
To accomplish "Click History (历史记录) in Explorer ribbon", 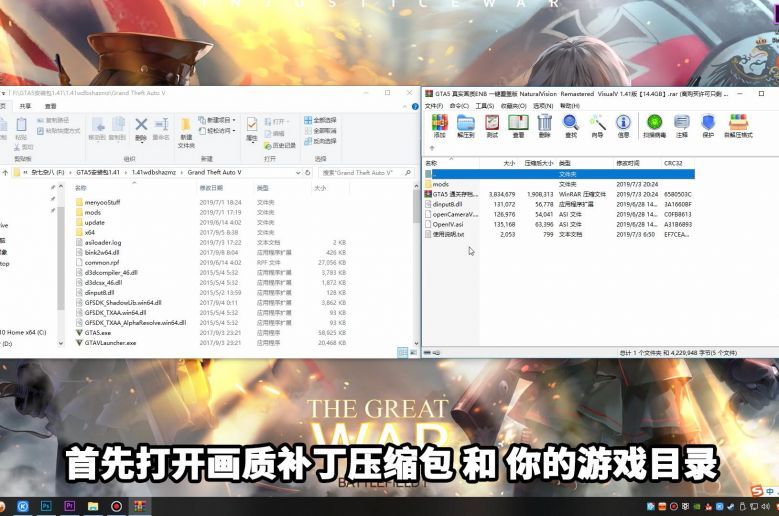I will coord(280,146).
